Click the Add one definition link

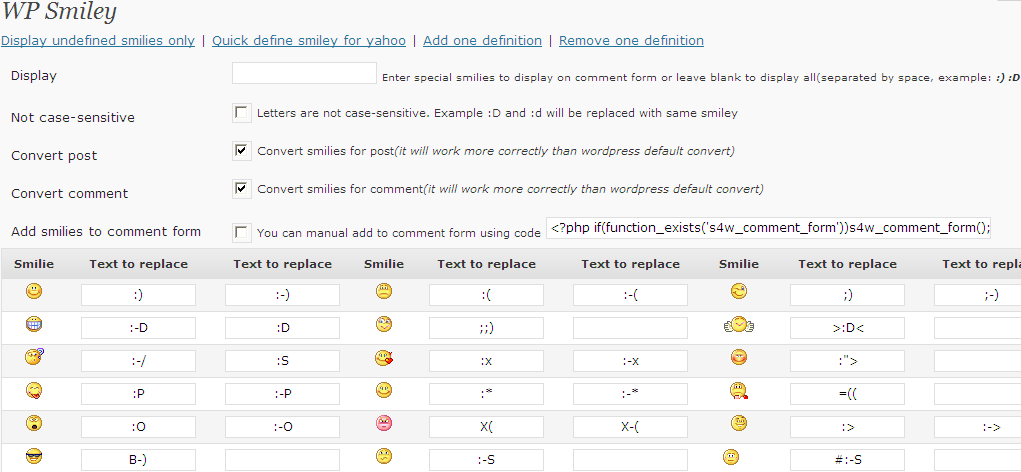483,40
